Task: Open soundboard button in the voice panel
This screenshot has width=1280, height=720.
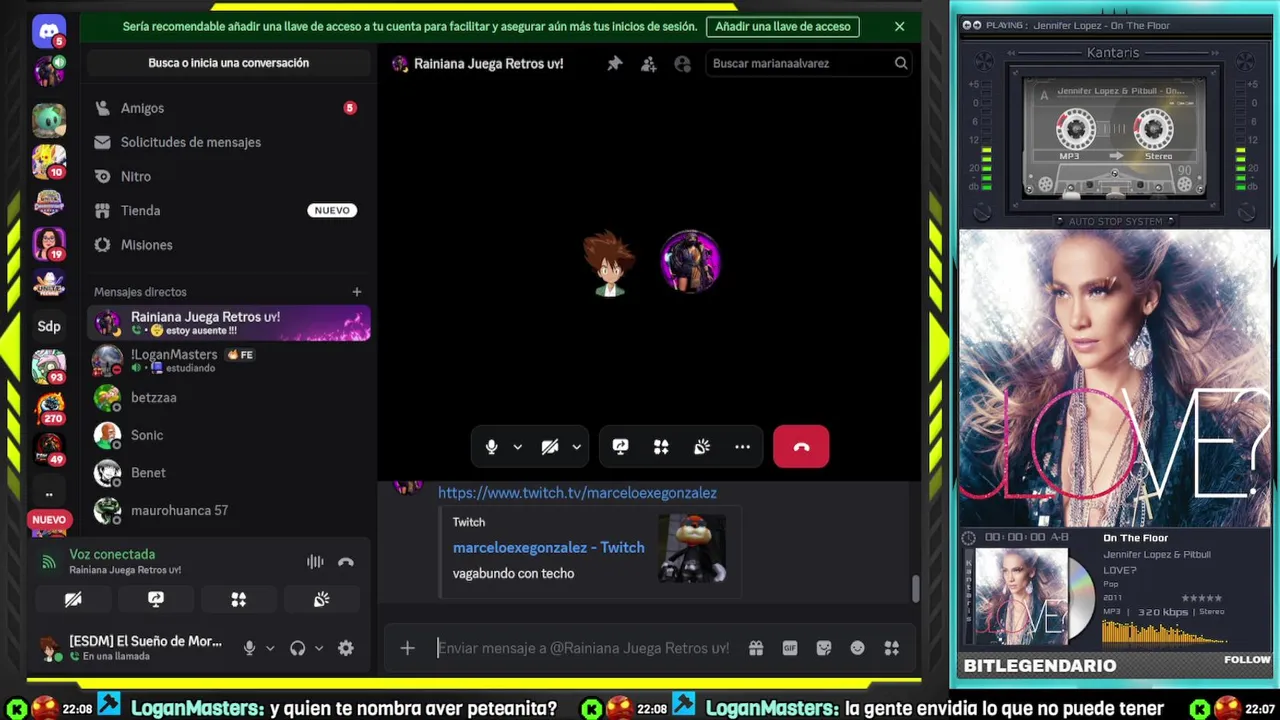Action: click(x=321, y=599)
